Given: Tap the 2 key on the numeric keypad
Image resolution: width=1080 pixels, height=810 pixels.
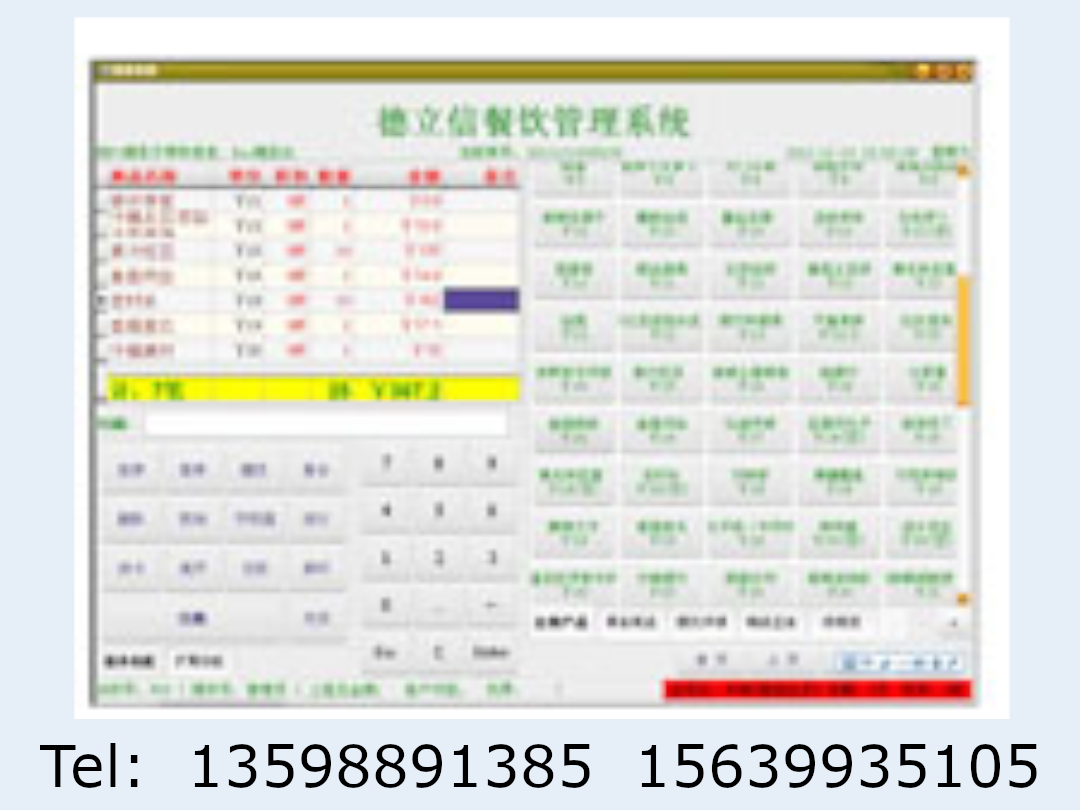Looking at the screenshot, I should [x=439, y=559].
